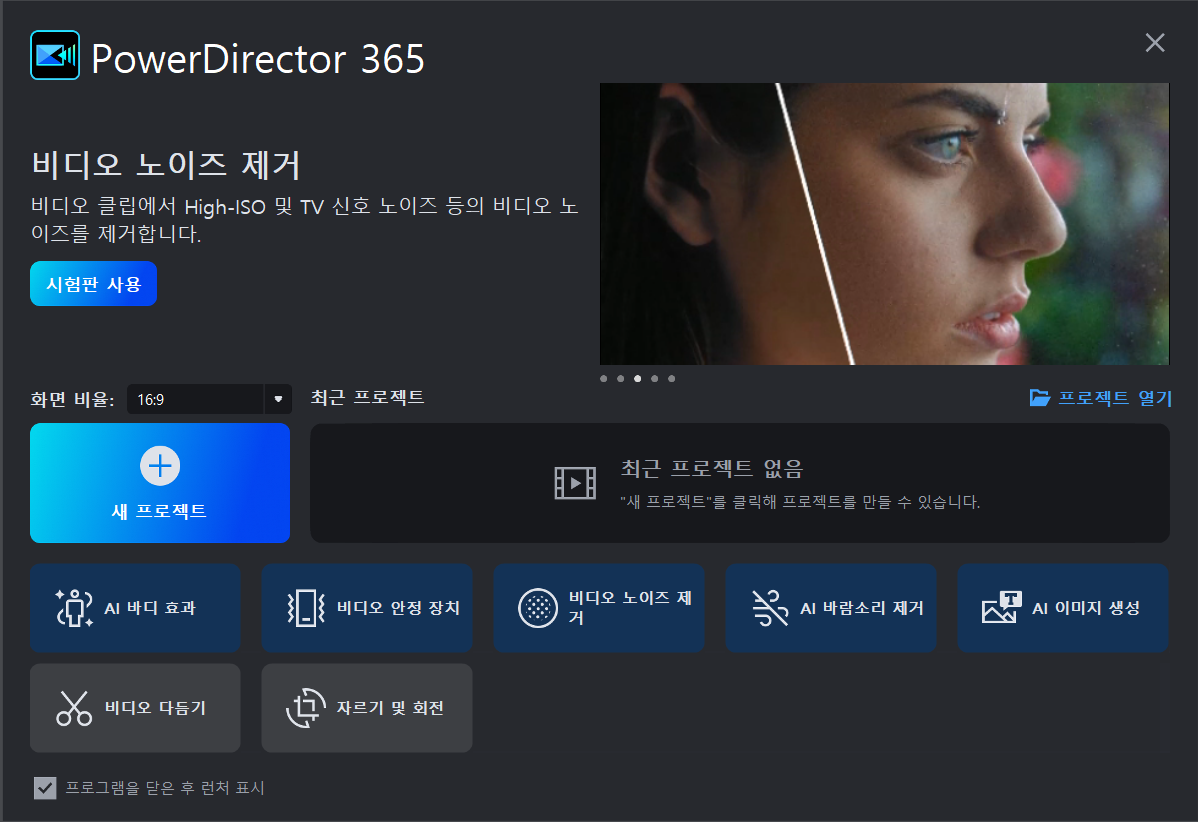Click the plus icon for new project
Image resolution: width=1198 pixels, height=822 pixels.
(x=160, y=465)
